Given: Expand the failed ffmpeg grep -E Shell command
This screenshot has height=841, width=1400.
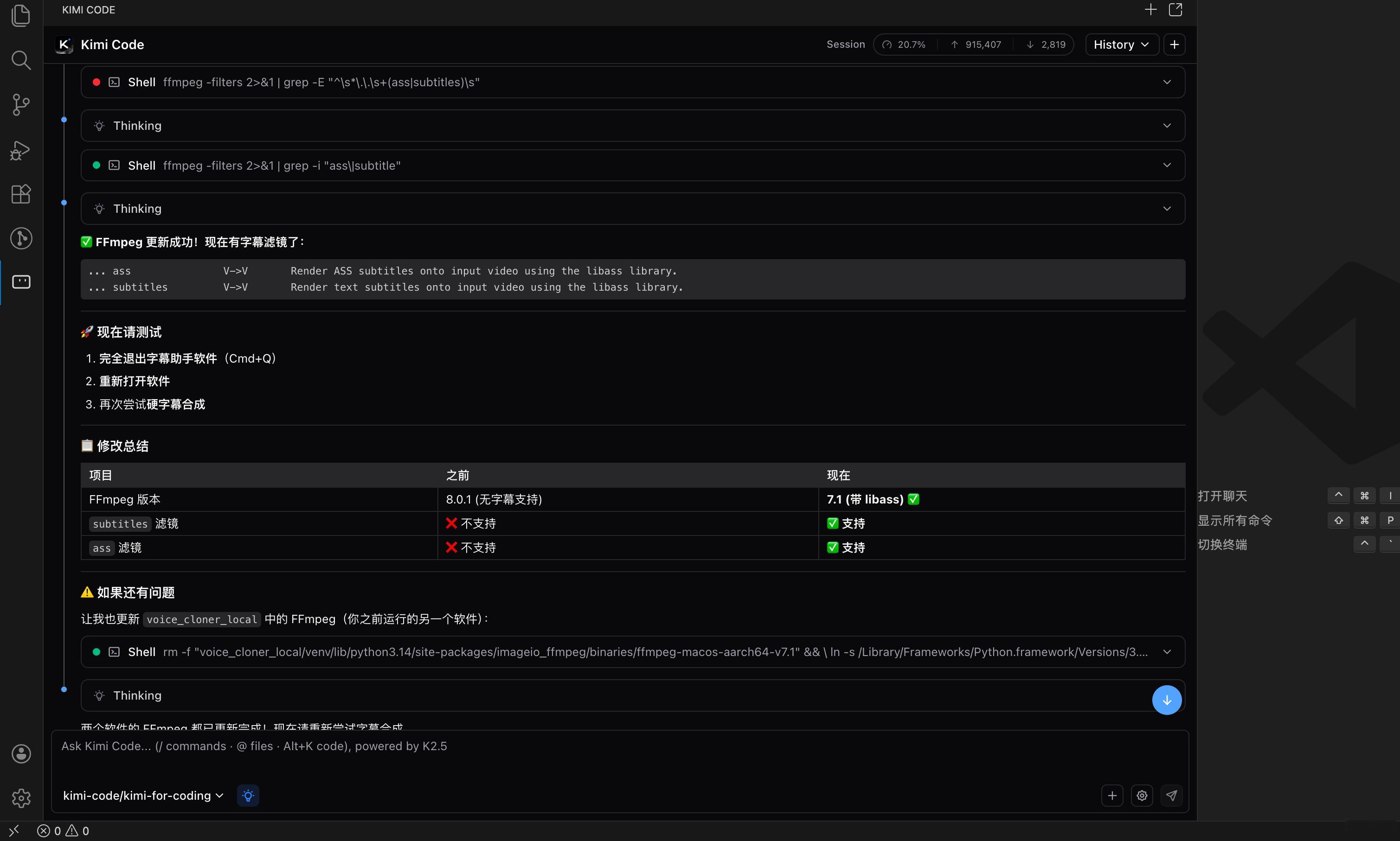Looking at the screenshot, I should point(632,82).
